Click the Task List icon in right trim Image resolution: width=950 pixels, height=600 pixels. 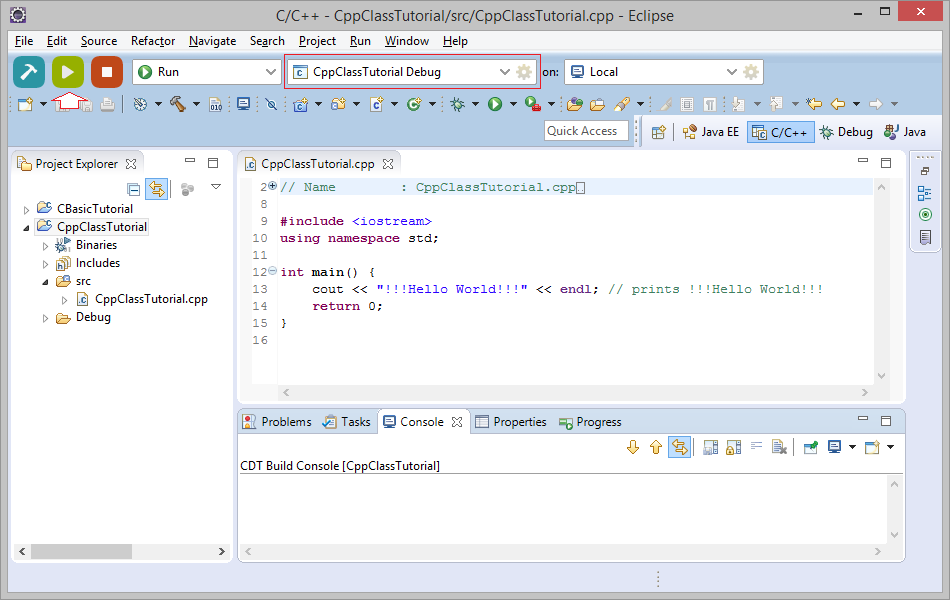(925, 237)
